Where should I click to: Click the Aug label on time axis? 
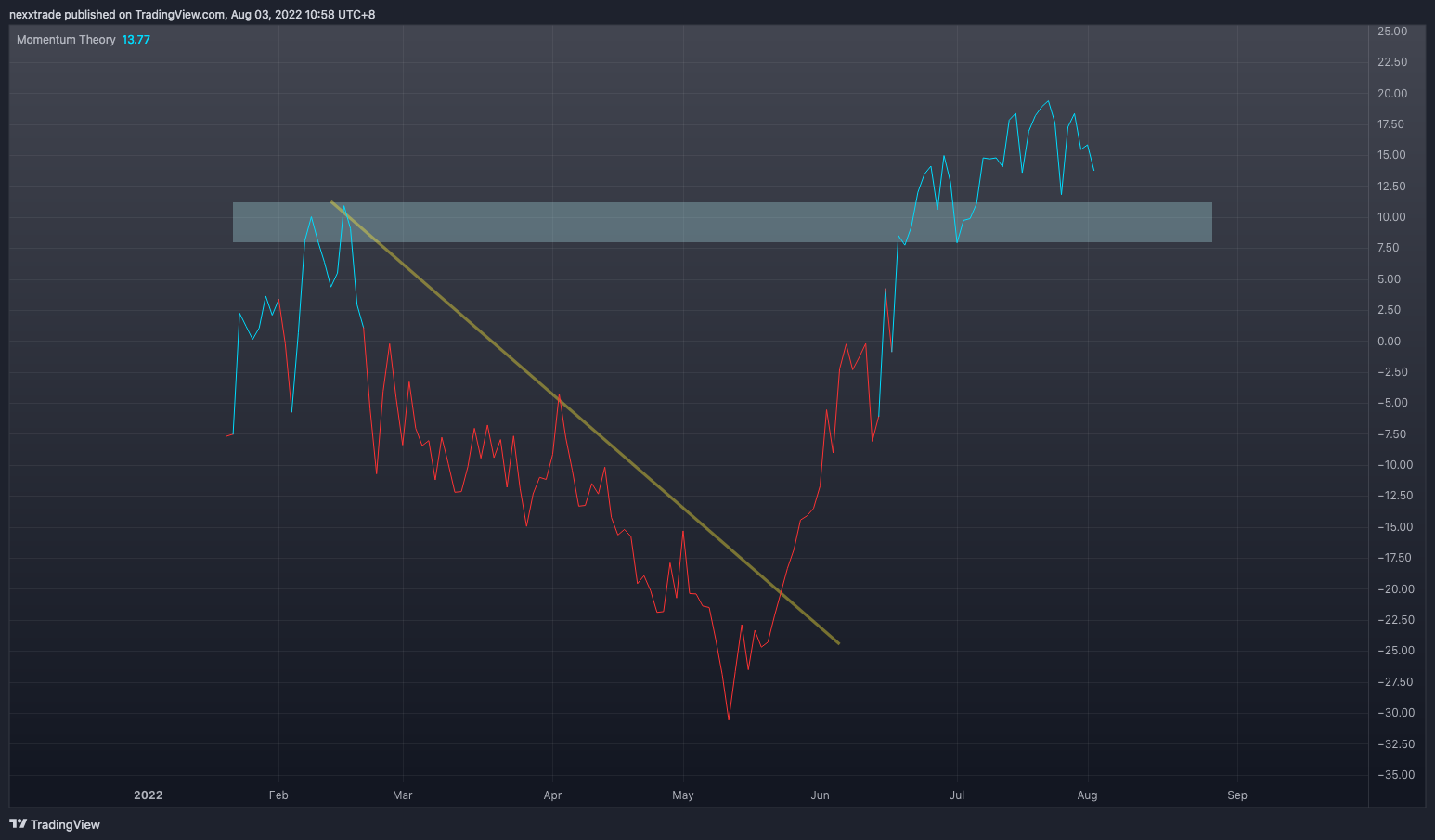point(1087,795)
